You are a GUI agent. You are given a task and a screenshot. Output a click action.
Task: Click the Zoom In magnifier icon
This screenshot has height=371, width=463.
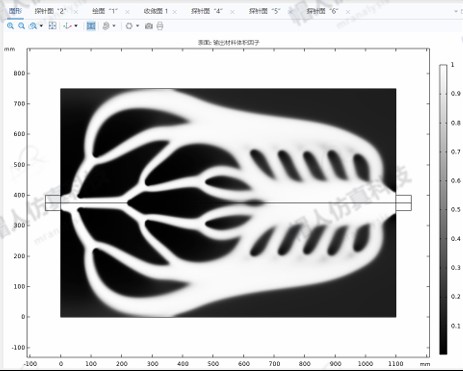click(x=10, y=26)
